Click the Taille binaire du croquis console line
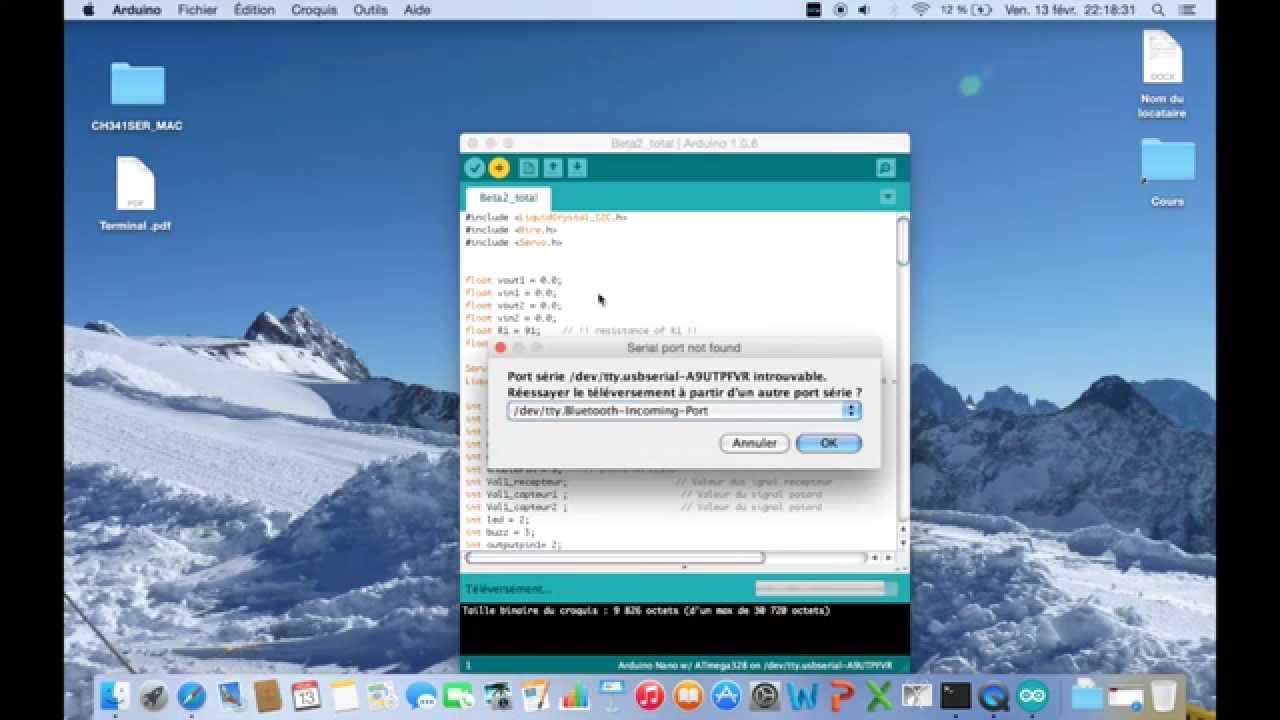This screenshot has width=1280, height=720. pyautogui.click(x=645, y=610)
